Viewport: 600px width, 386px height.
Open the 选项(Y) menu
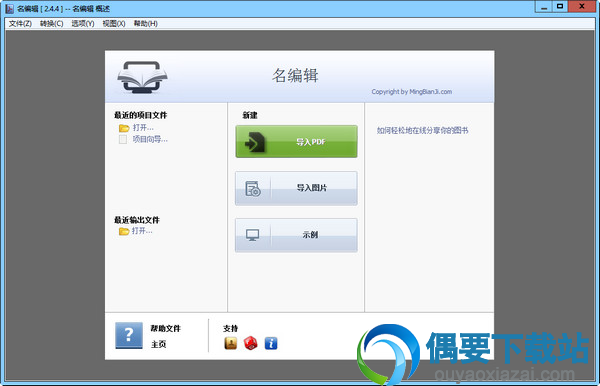(x=83, y=24)
